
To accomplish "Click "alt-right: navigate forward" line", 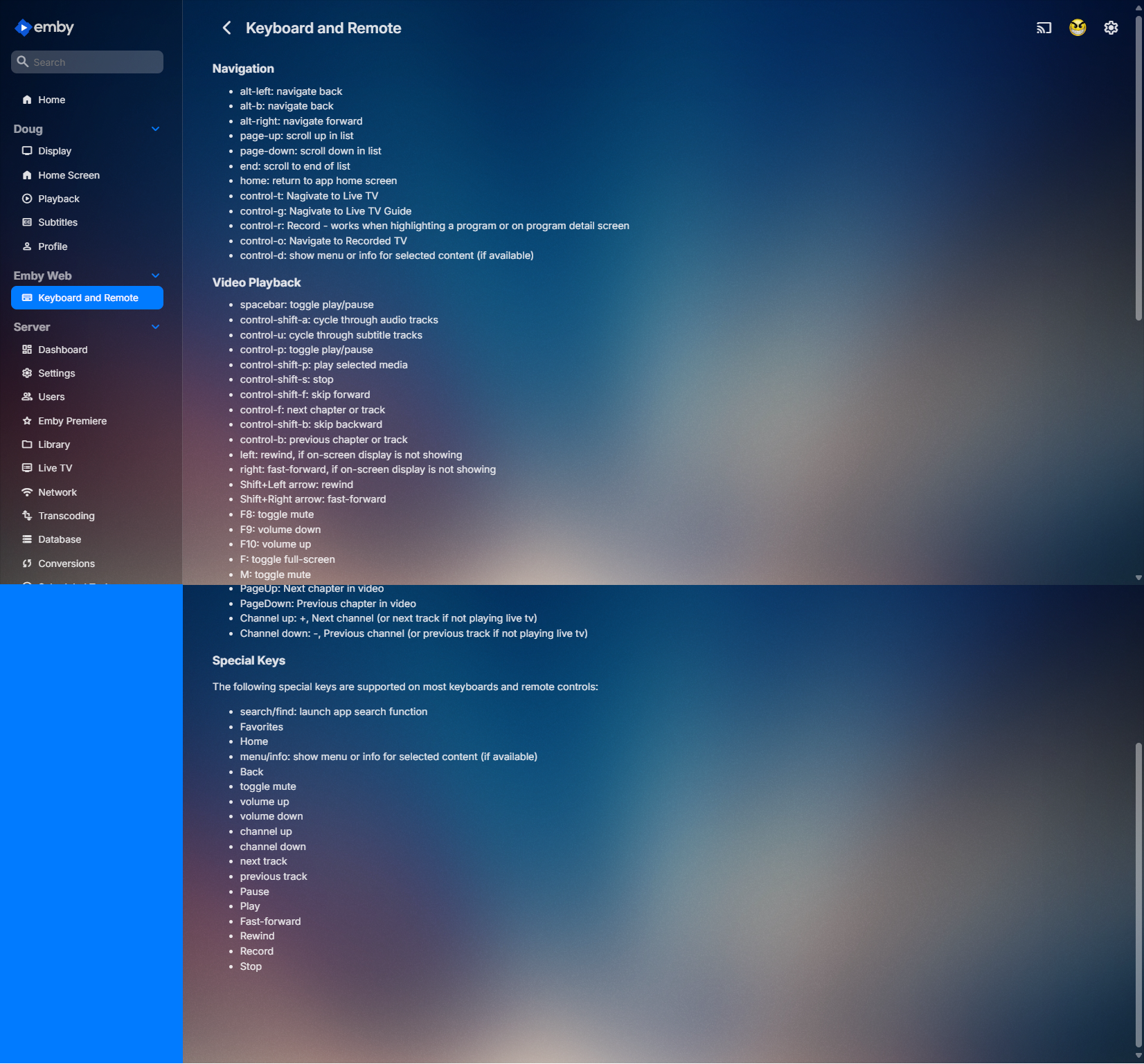I will 301,121.
